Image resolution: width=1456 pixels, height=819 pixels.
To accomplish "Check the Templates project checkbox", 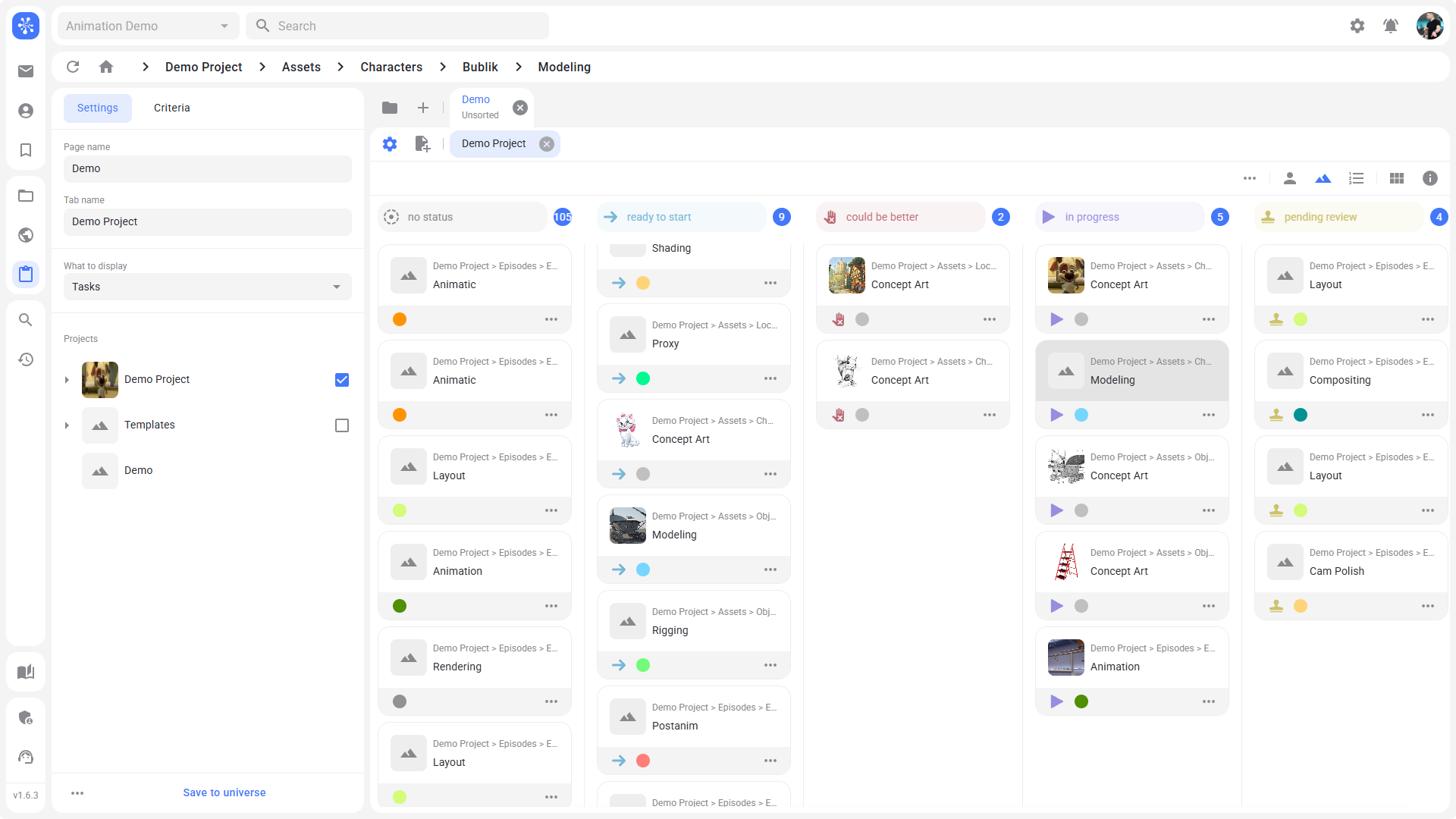I will [342, 425].
